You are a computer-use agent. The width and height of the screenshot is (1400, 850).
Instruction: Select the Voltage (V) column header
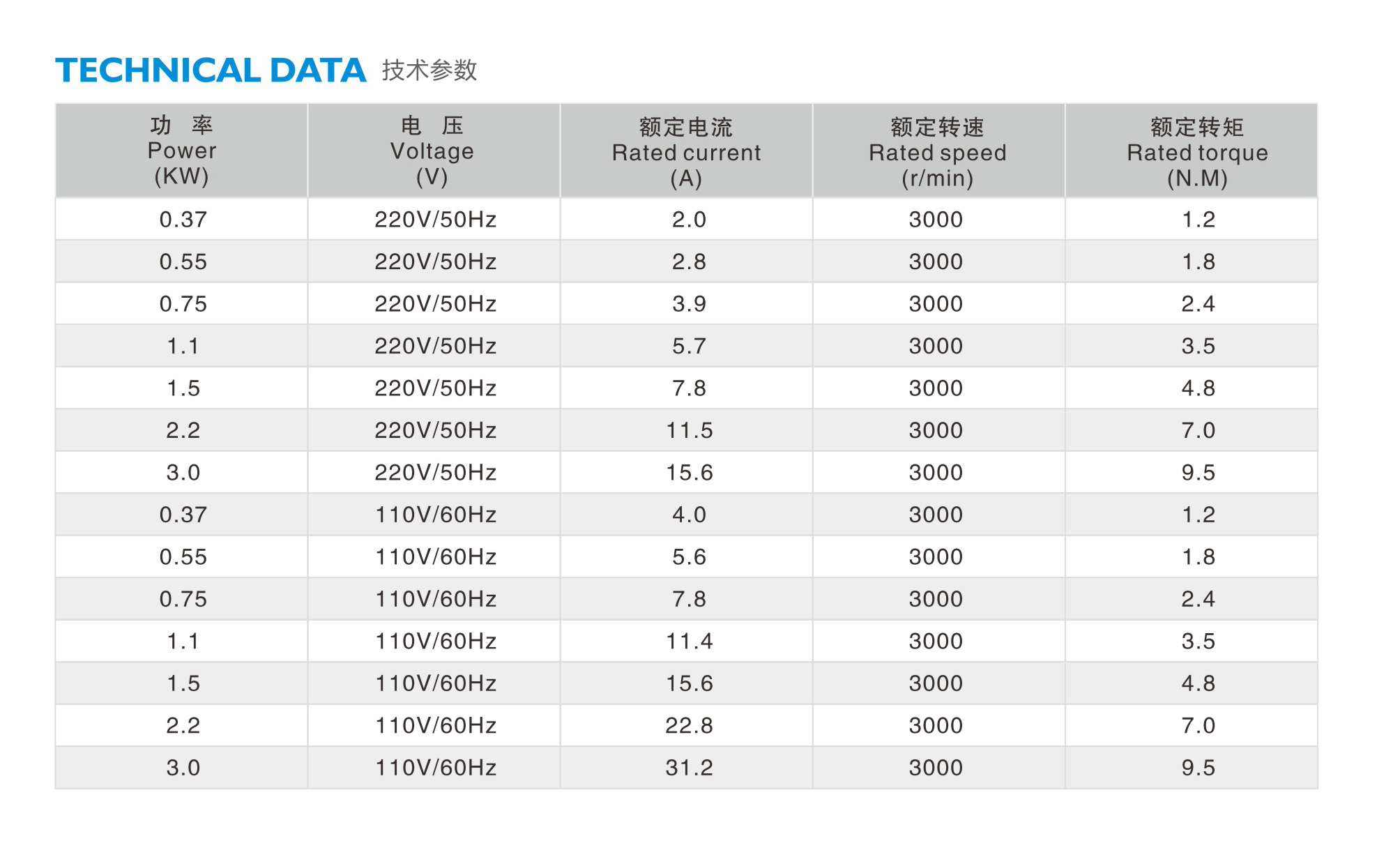(434, 151)
